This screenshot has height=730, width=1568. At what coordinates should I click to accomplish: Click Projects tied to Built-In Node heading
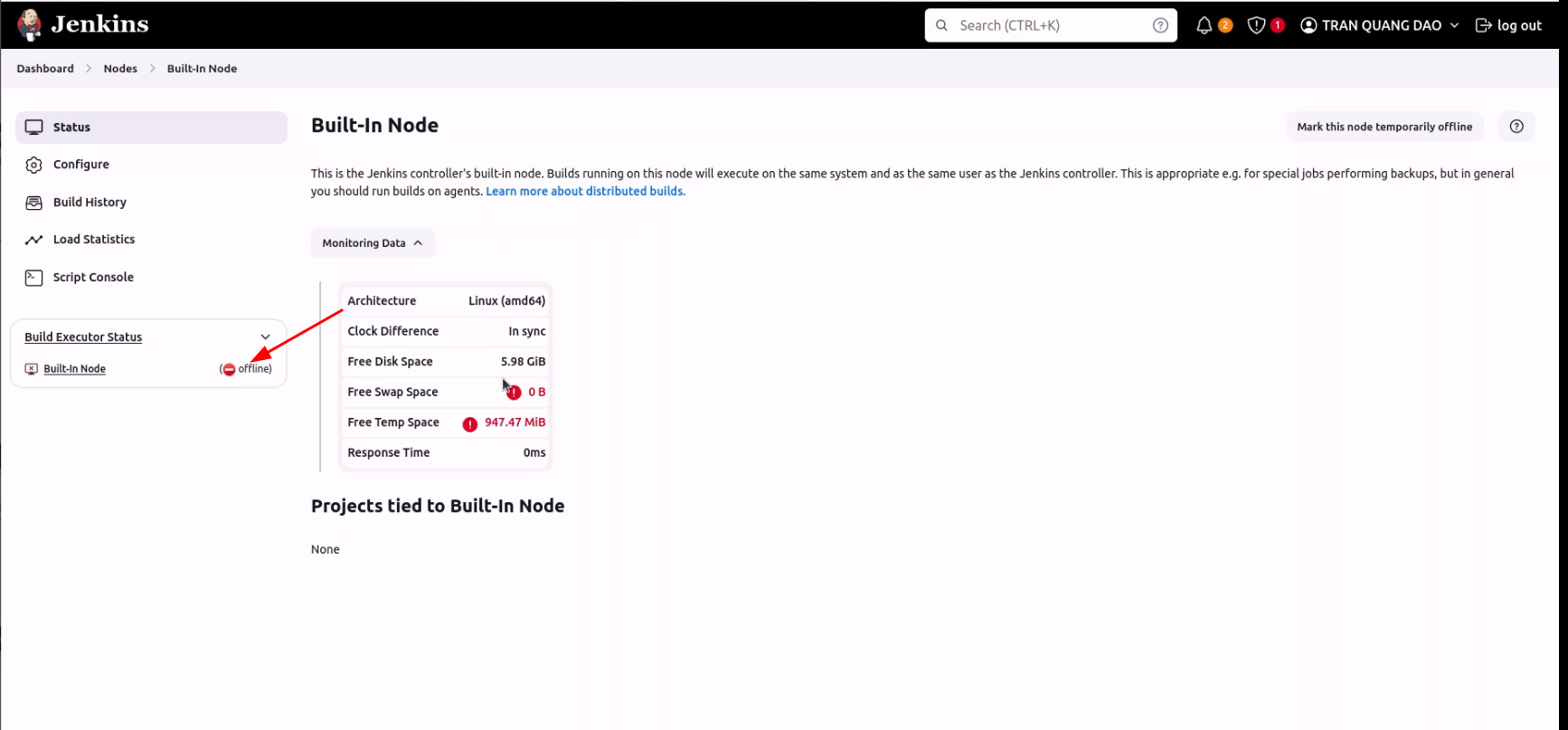tap(438, 507)
